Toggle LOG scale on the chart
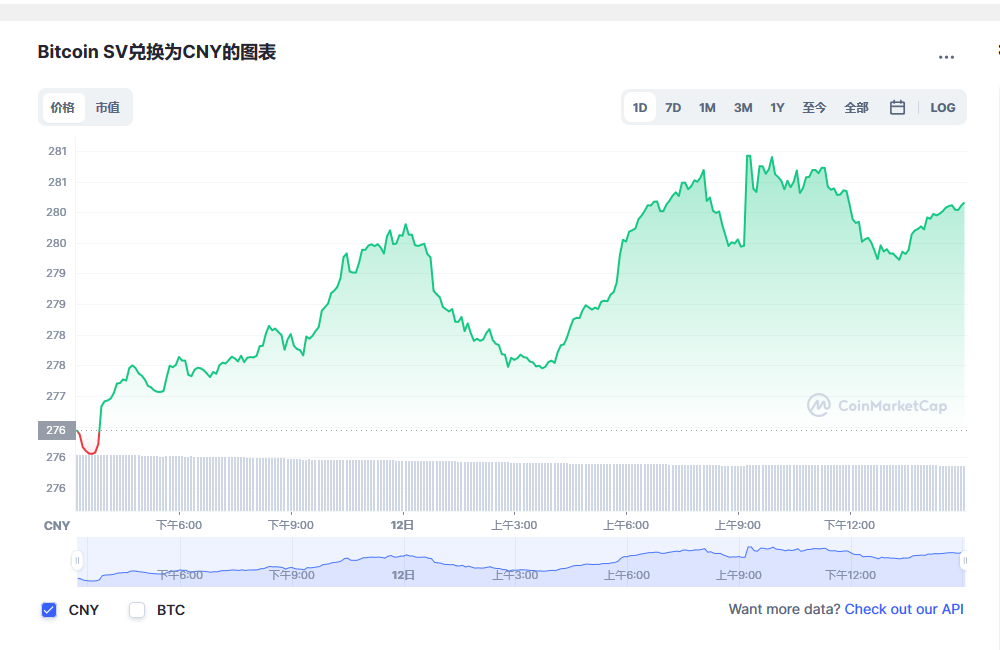The width and height of the screenshot is (1000, 650). 943,107
